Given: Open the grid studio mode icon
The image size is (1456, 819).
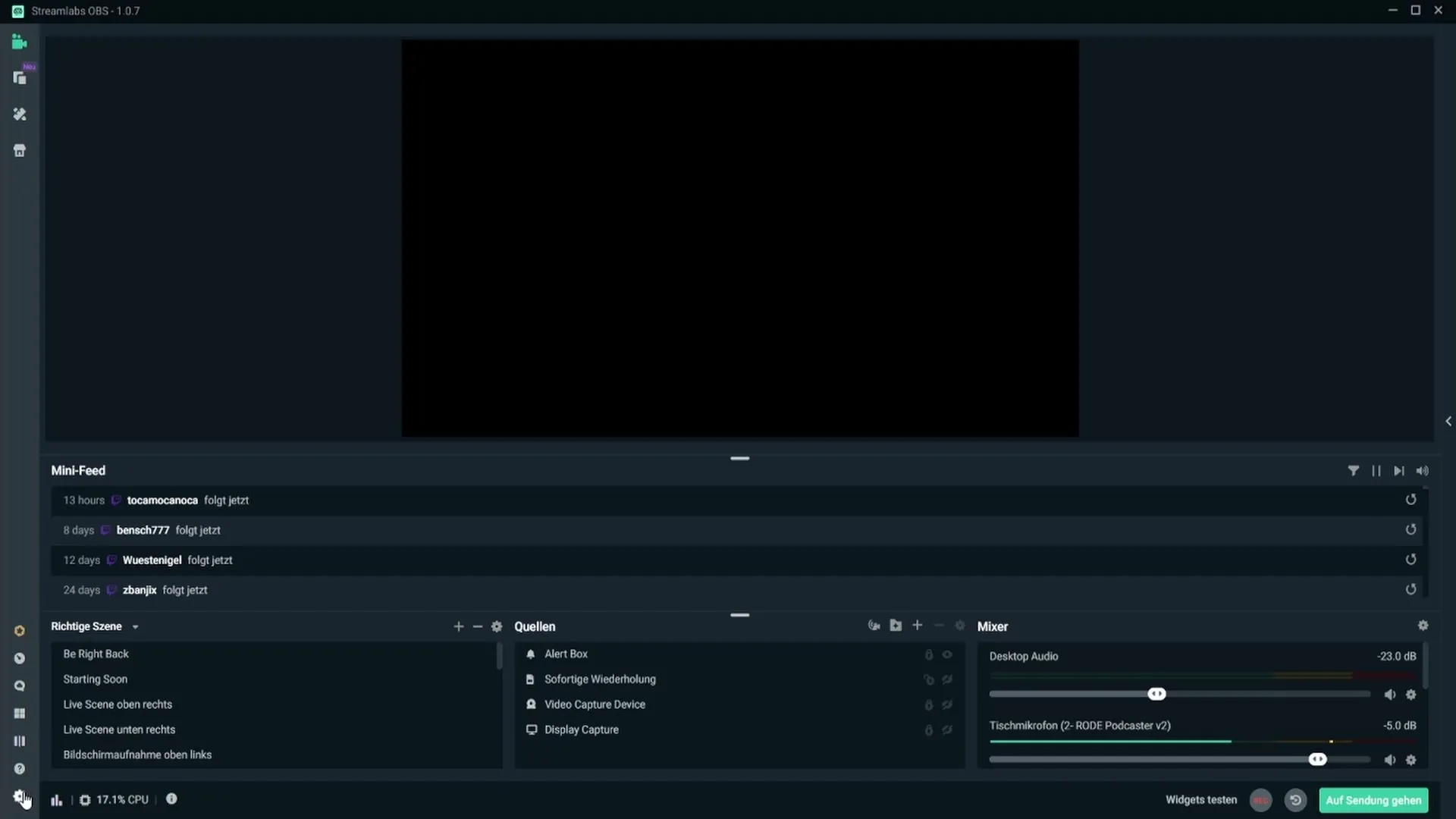Looking at the screenshot, I should click(x=20, y=714).
